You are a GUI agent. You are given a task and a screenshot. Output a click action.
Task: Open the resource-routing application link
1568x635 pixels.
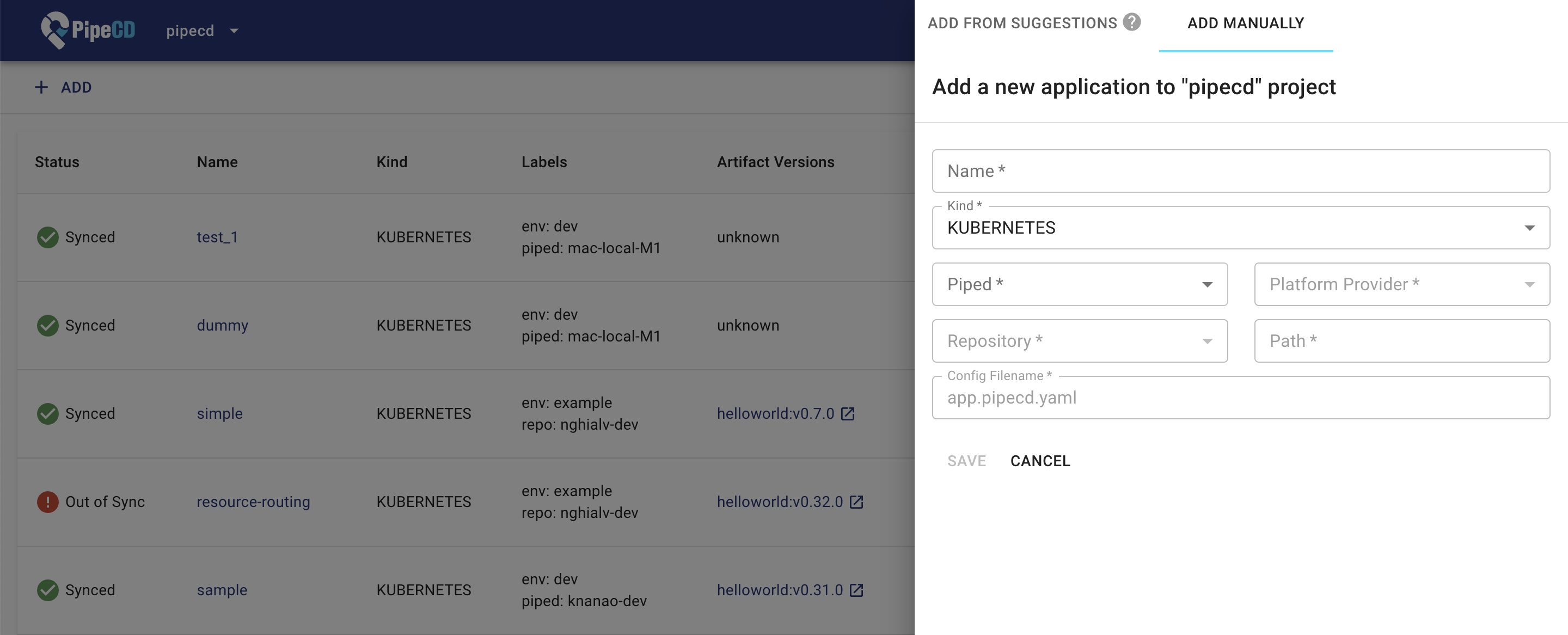[x=253, y=502]
